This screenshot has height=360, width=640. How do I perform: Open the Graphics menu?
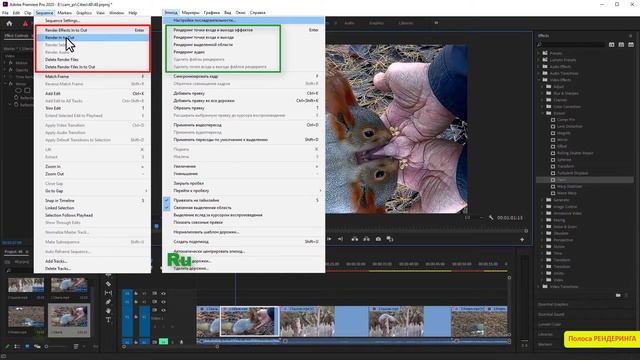[x=84, y=13]
